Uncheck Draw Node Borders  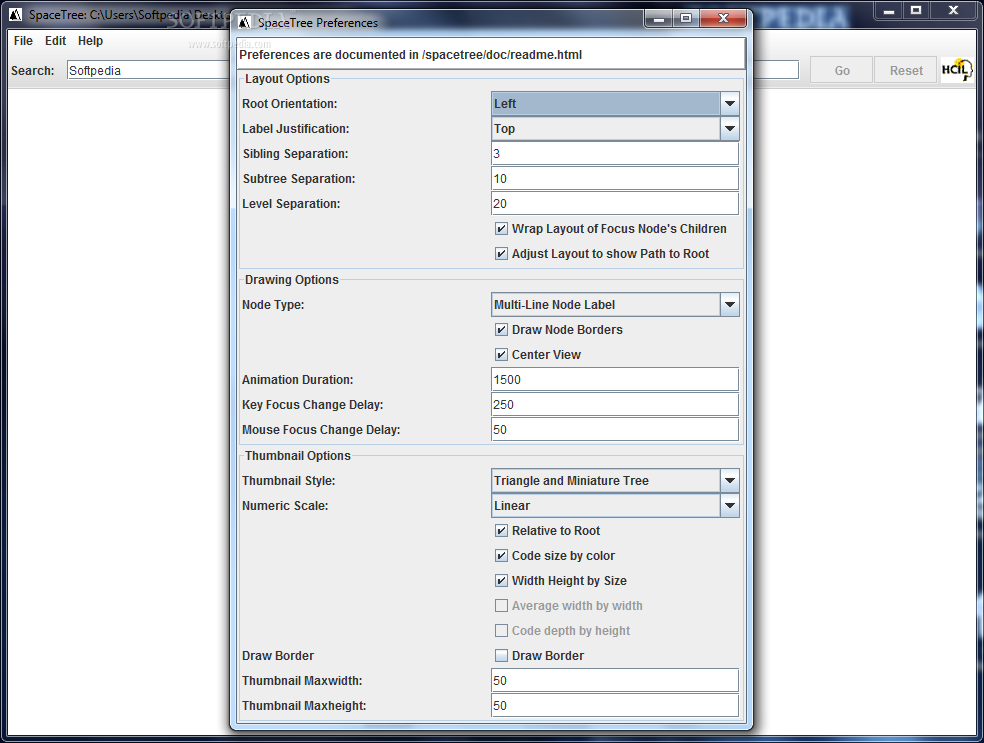501,330
